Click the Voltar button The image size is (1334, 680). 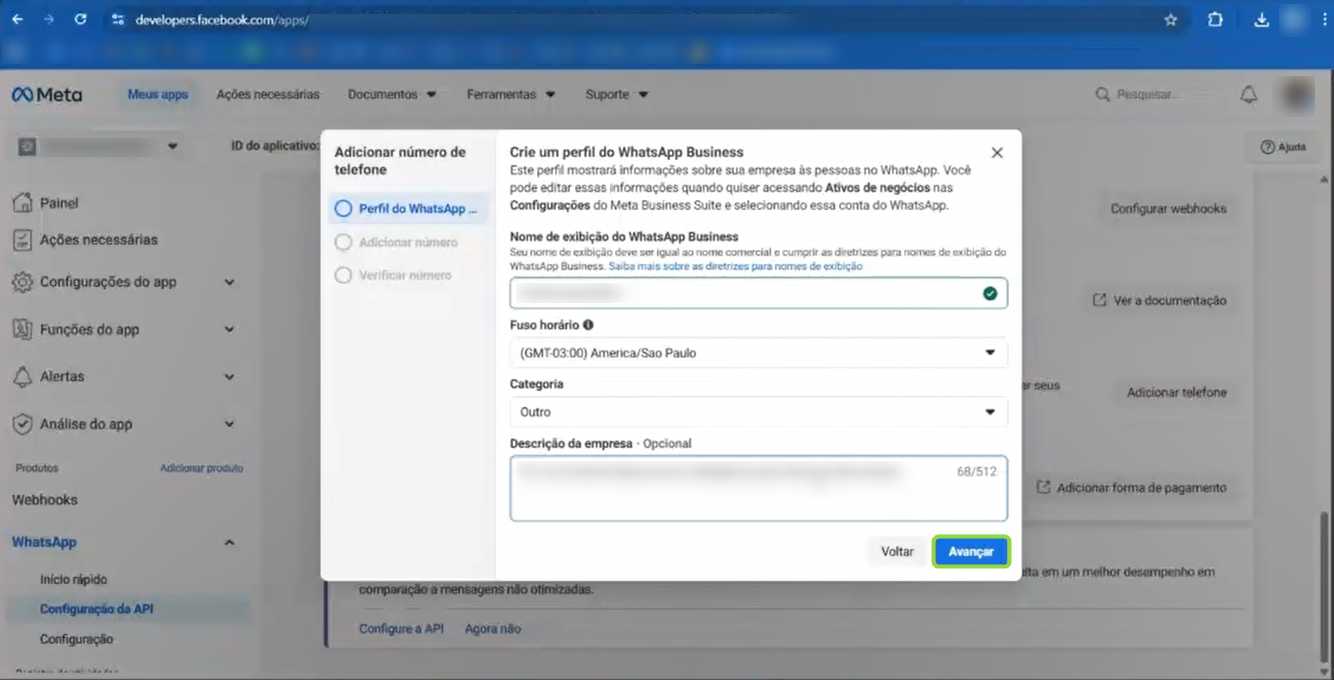point(897,552)
